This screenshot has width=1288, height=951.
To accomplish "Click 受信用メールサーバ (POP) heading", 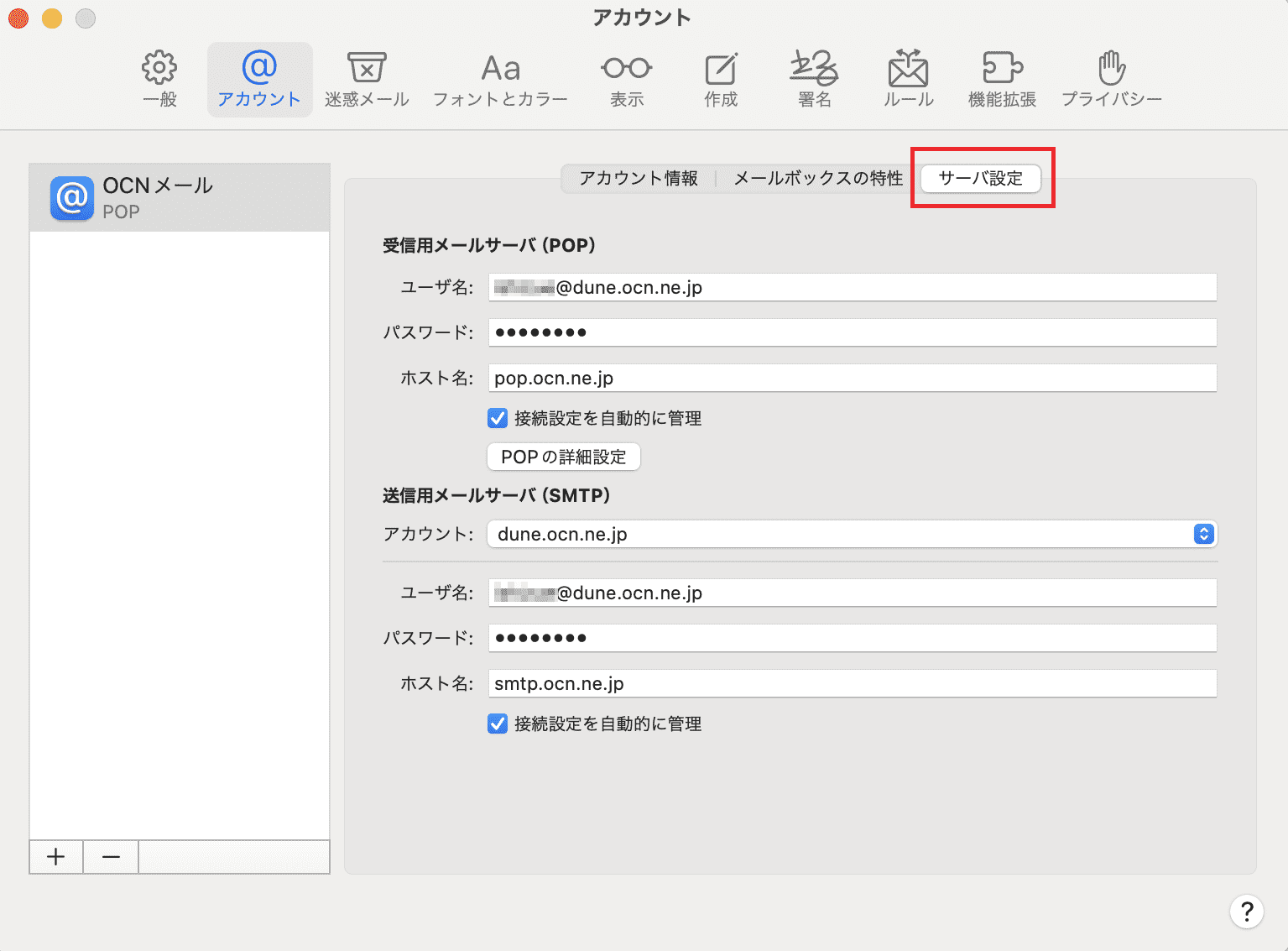I will 489,245.
